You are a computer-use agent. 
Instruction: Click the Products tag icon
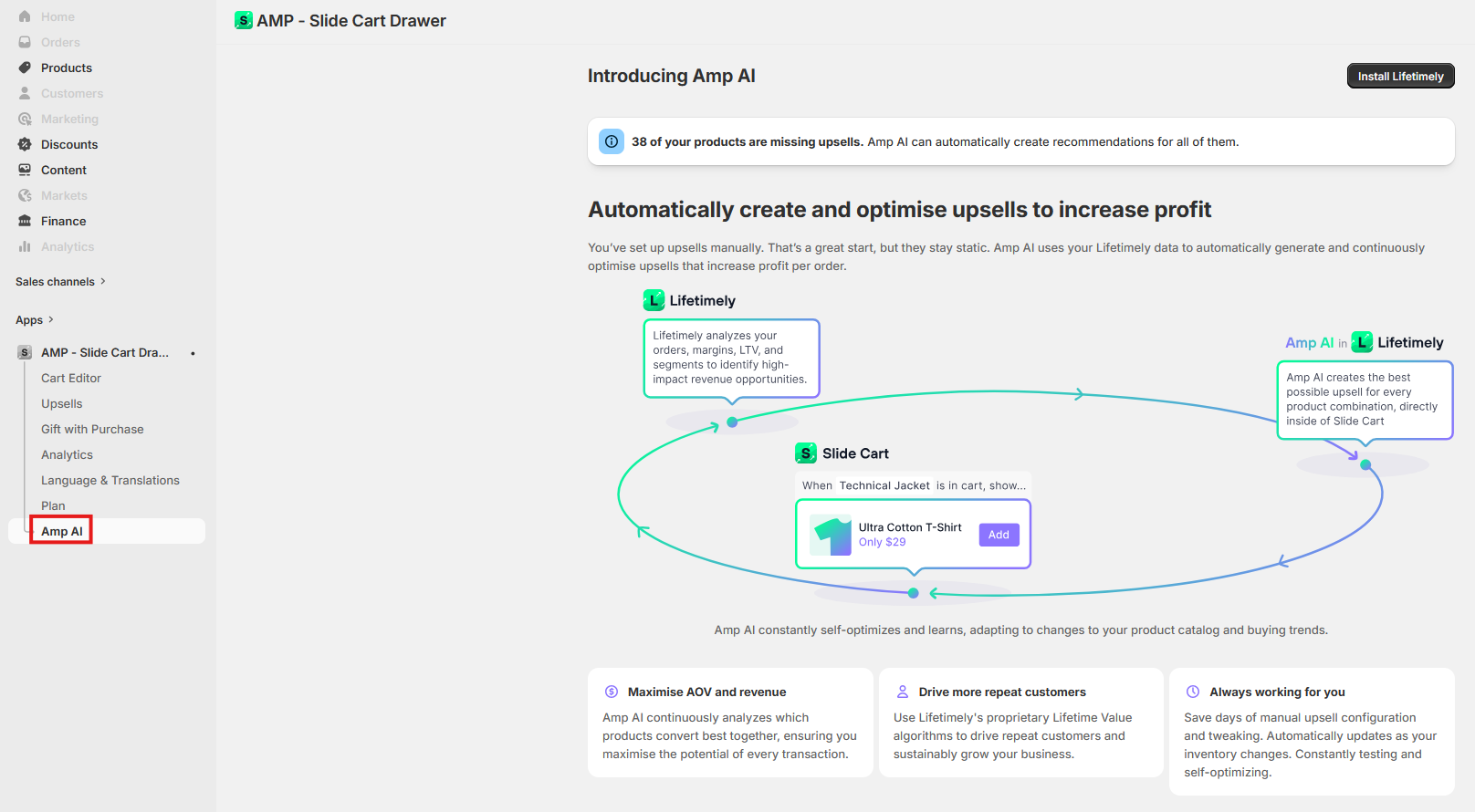(25, 68)
